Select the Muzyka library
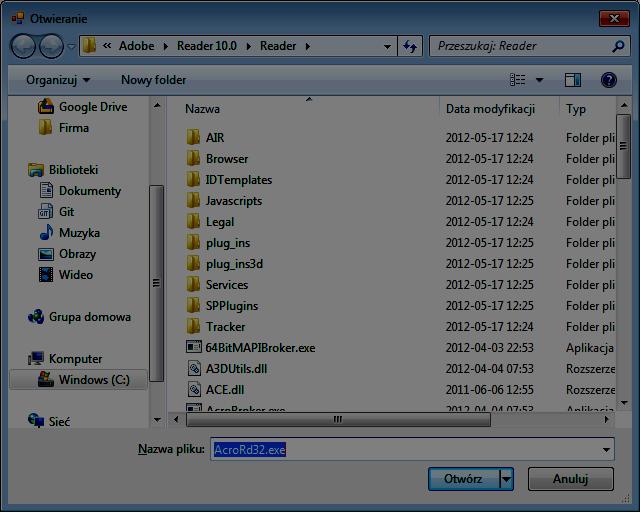This screenshot has height=512, width=640. 69,233
